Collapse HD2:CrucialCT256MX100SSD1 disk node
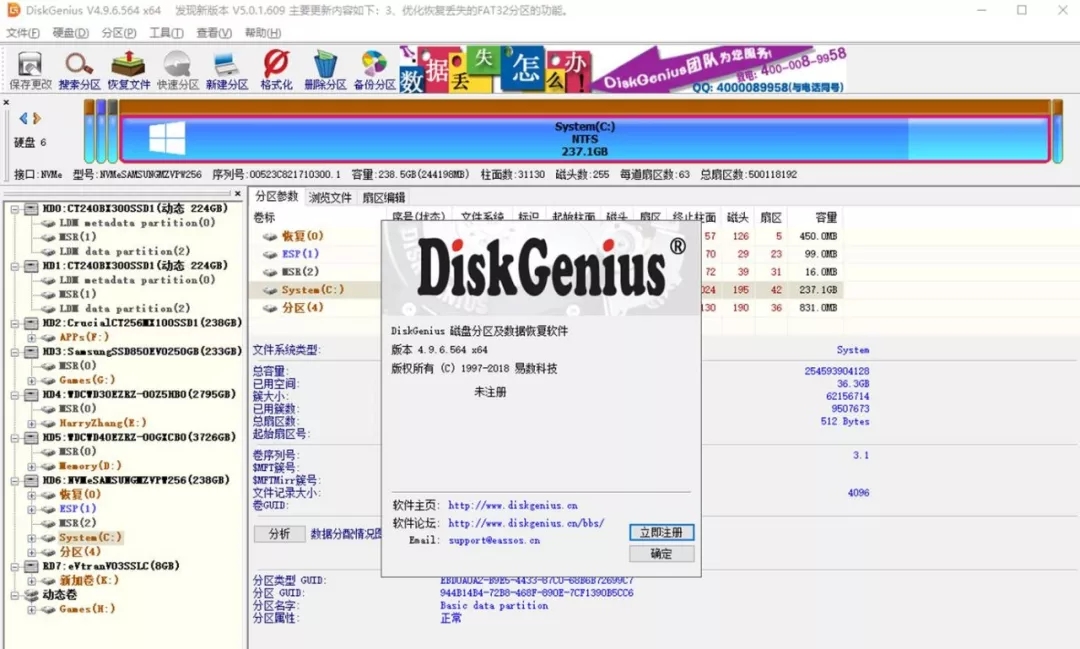 14,322
